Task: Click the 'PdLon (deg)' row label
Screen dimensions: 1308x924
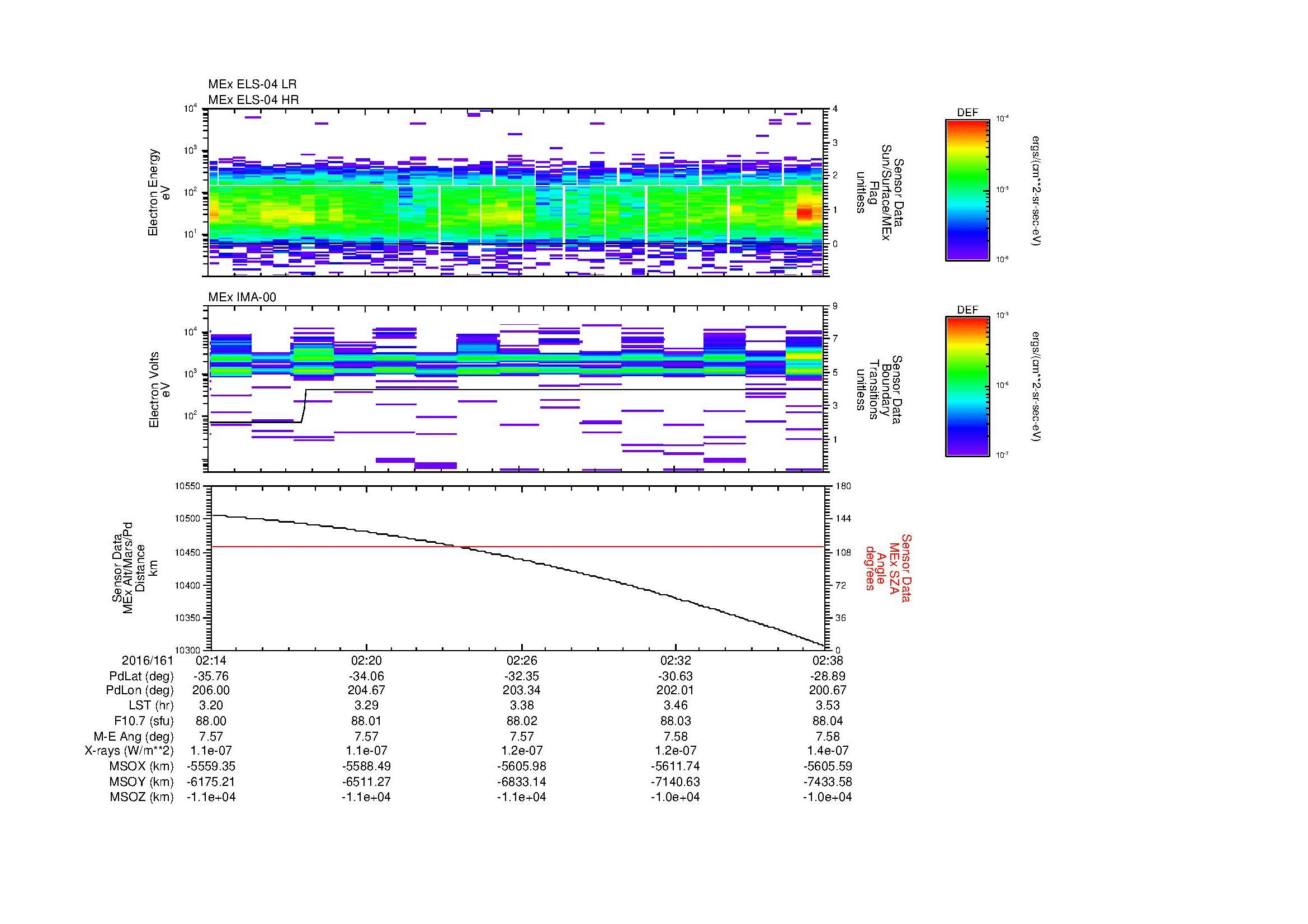Action: pos(140,690)
